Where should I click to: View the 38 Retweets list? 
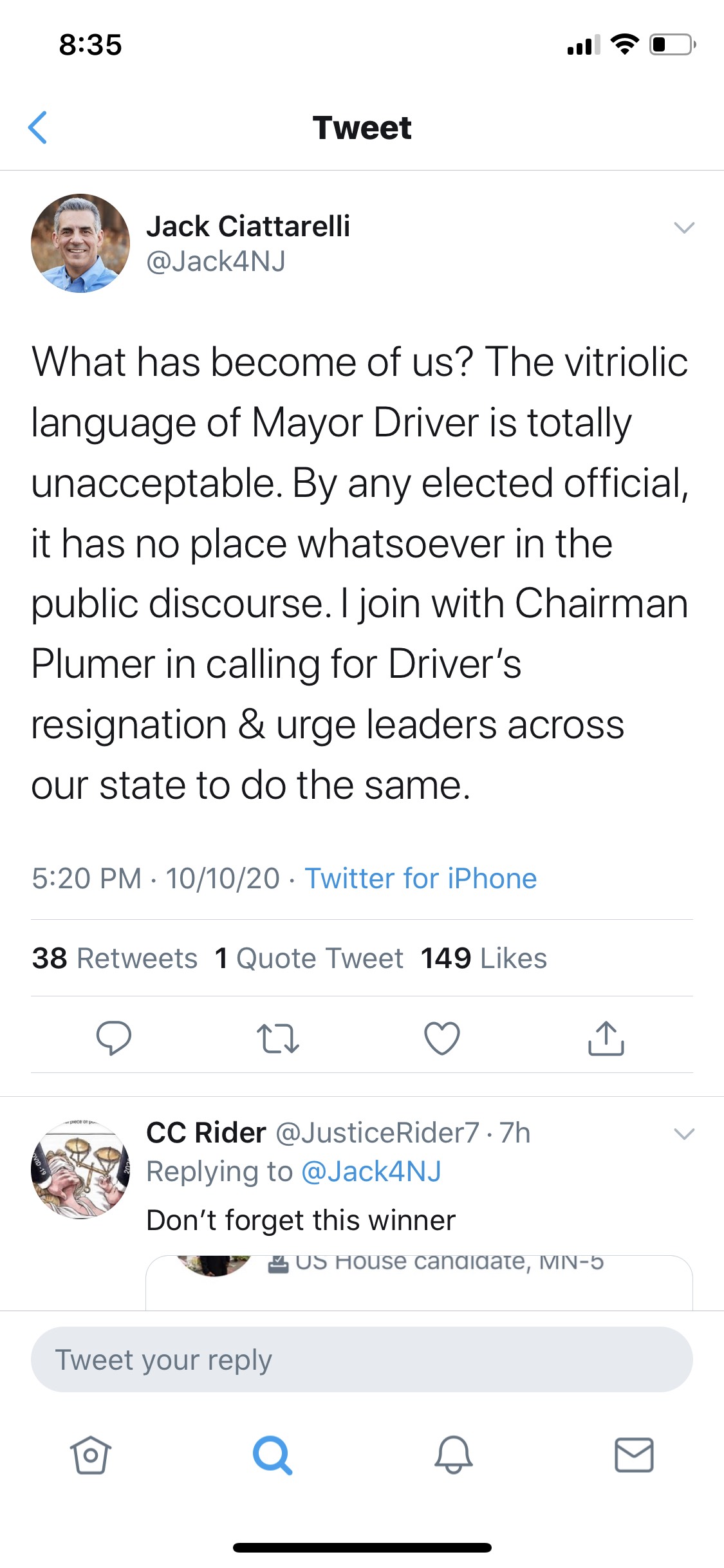(115, 958)
